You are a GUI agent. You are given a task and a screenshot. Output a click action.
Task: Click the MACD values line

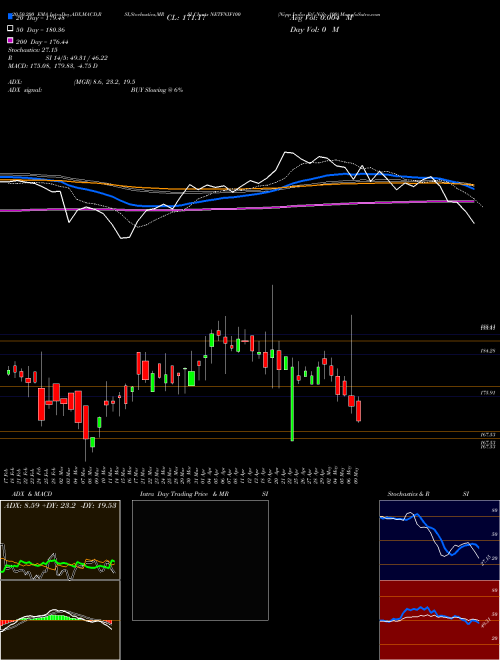[53, 66]
